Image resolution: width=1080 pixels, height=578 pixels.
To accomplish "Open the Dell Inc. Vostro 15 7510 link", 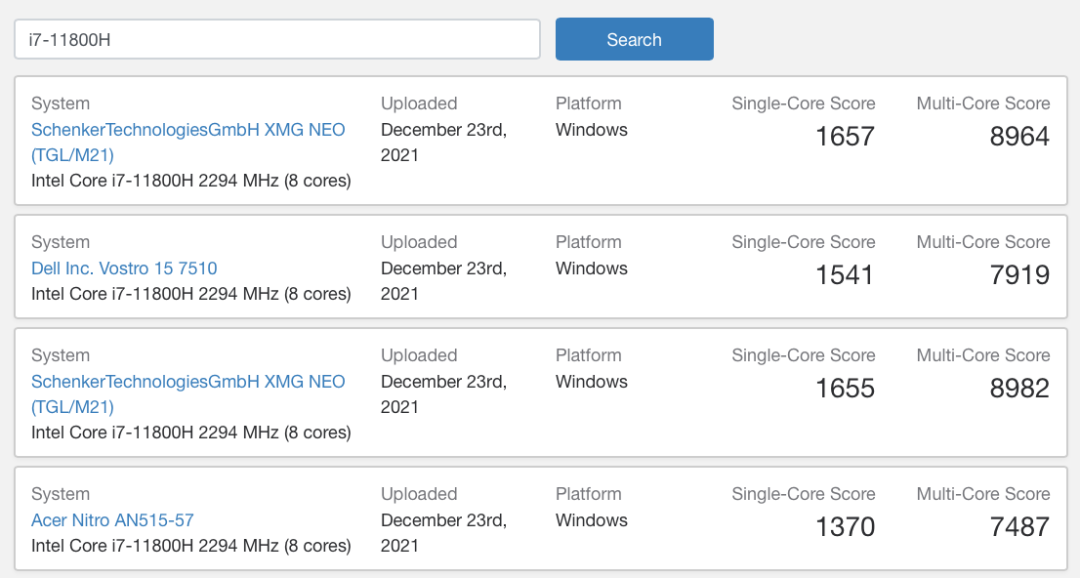I will click(x=124, y=268).
